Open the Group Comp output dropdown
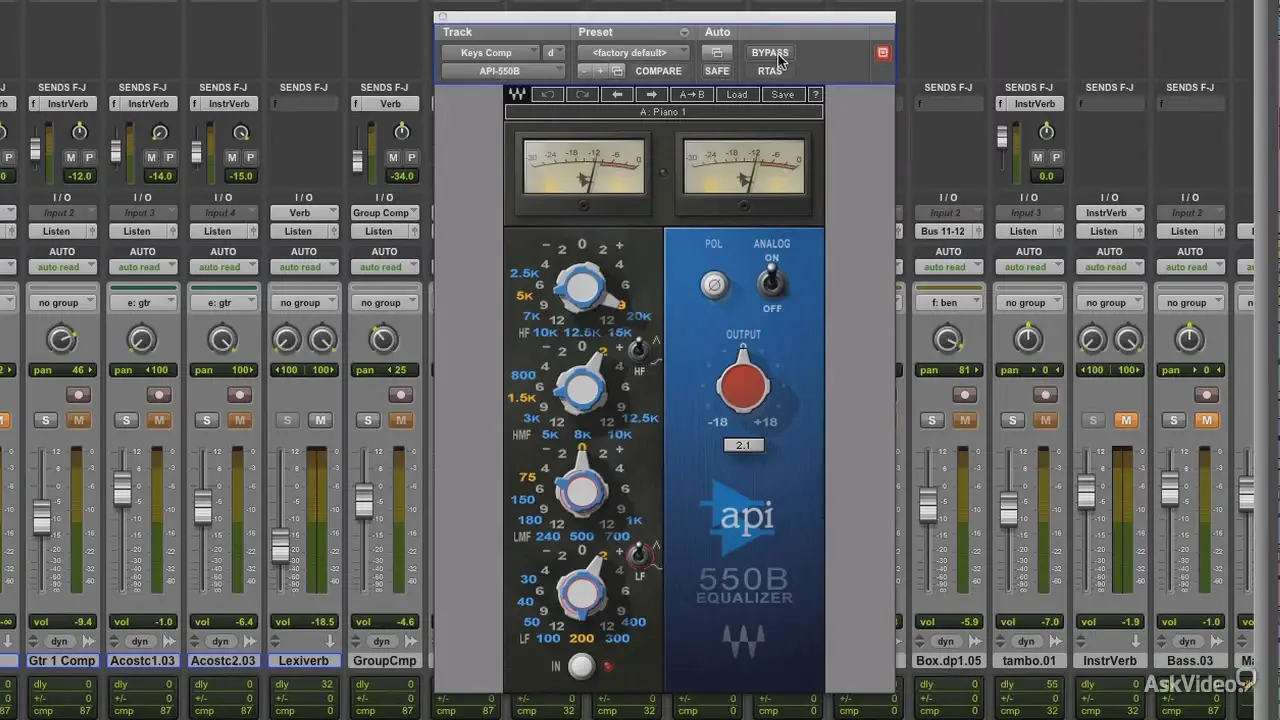1280x720 pixels. [x=384, y=213]
